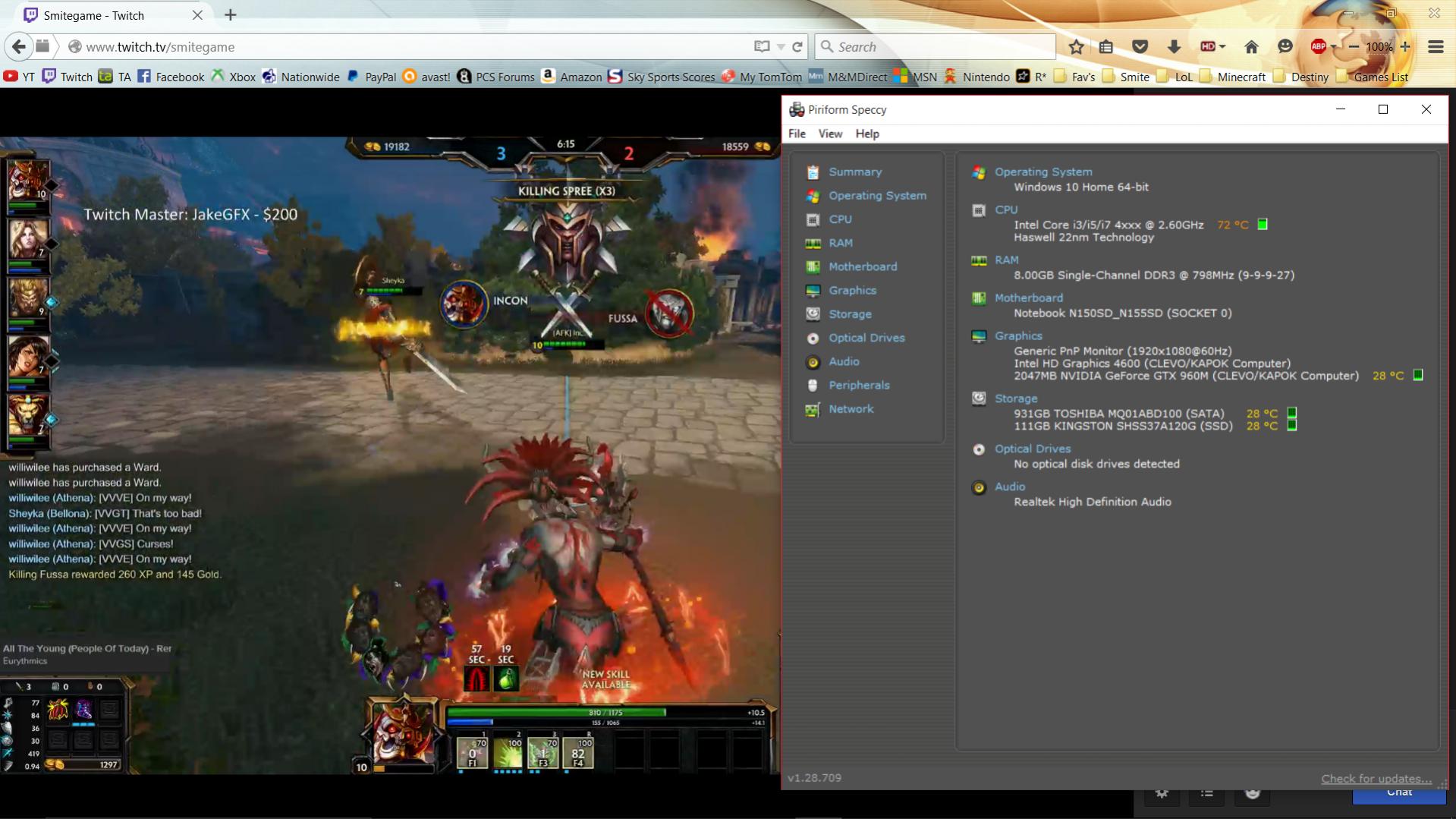The width and height of the screenshot is (1456, 819).
Task: Select Graphics in Speccy sidebar
Action: [852, 290]
